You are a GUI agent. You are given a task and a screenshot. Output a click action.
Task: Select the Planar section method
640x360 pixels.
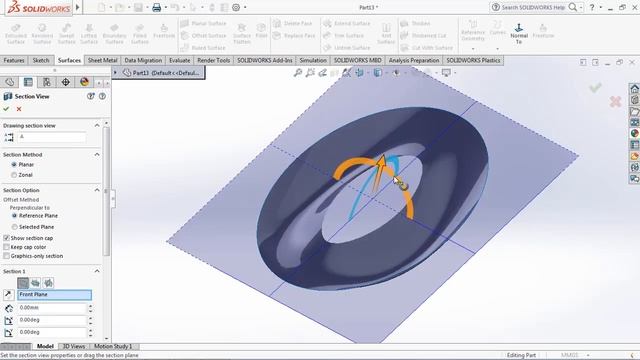click(x=14, y=164)
